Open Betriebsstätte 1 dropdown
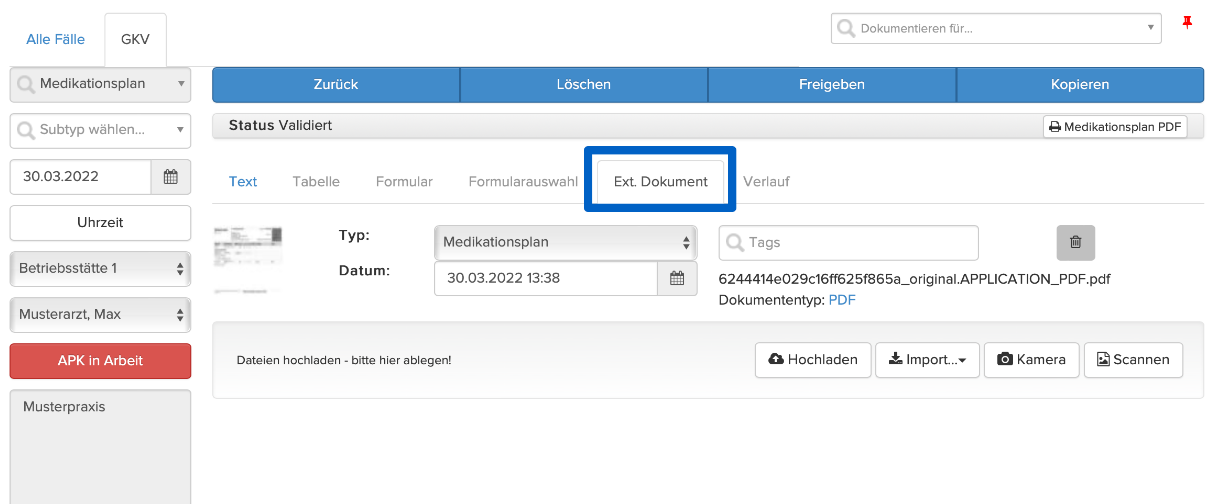 point(100,268)
